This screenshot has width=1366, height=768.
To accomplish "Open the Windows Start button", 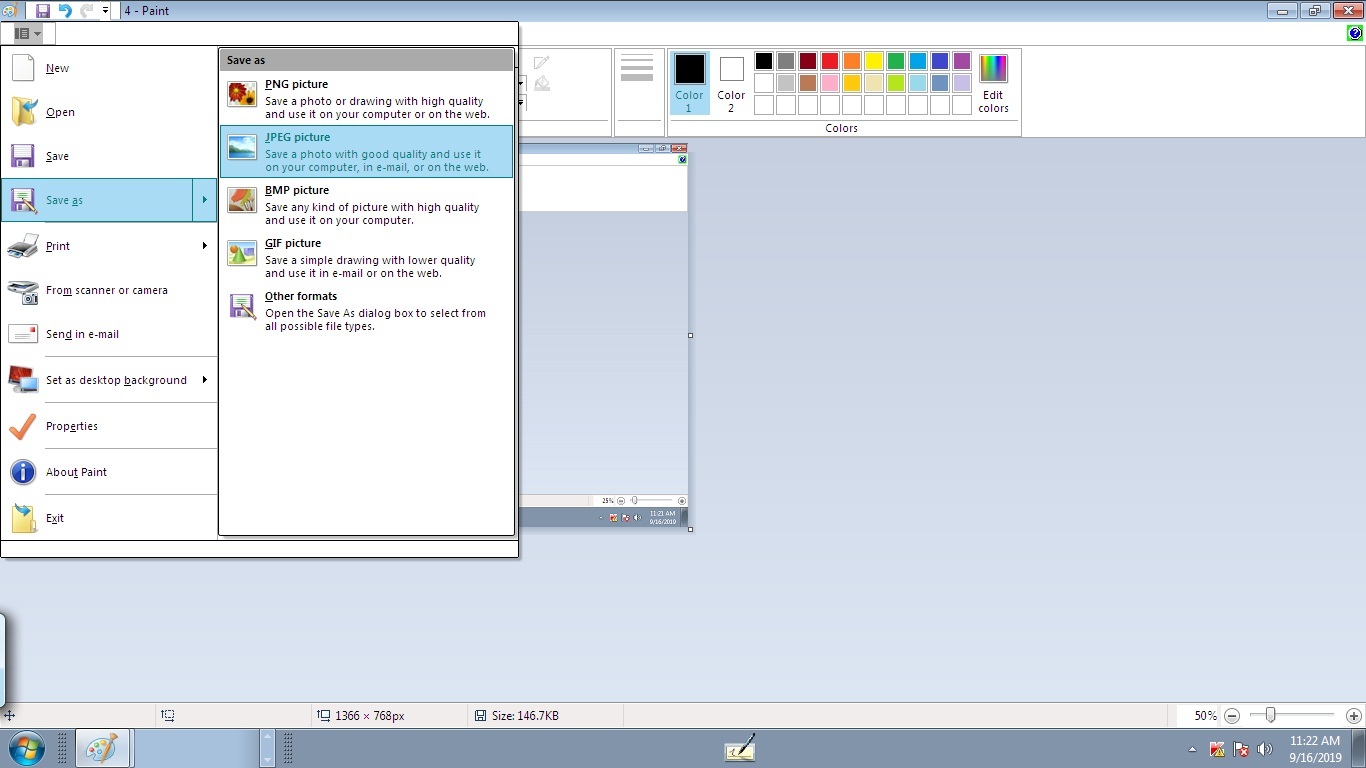I will pyautogui.click(x=25, y=748).
